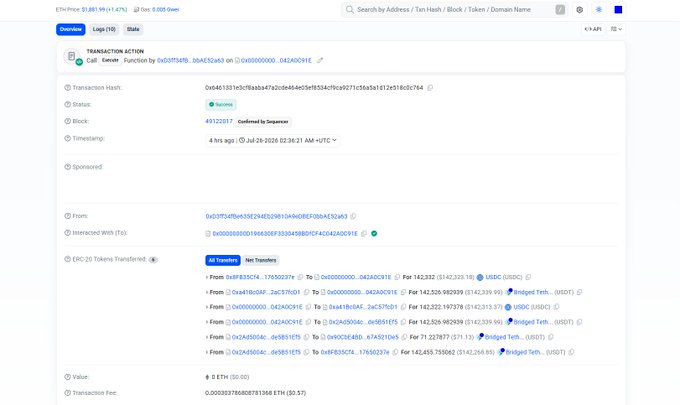Viewport: 680px width, 405px height.
Task: Open recipient 0x8FB35Cf4...17650237e in last transfer row
Action: click(x=355, y=352)
